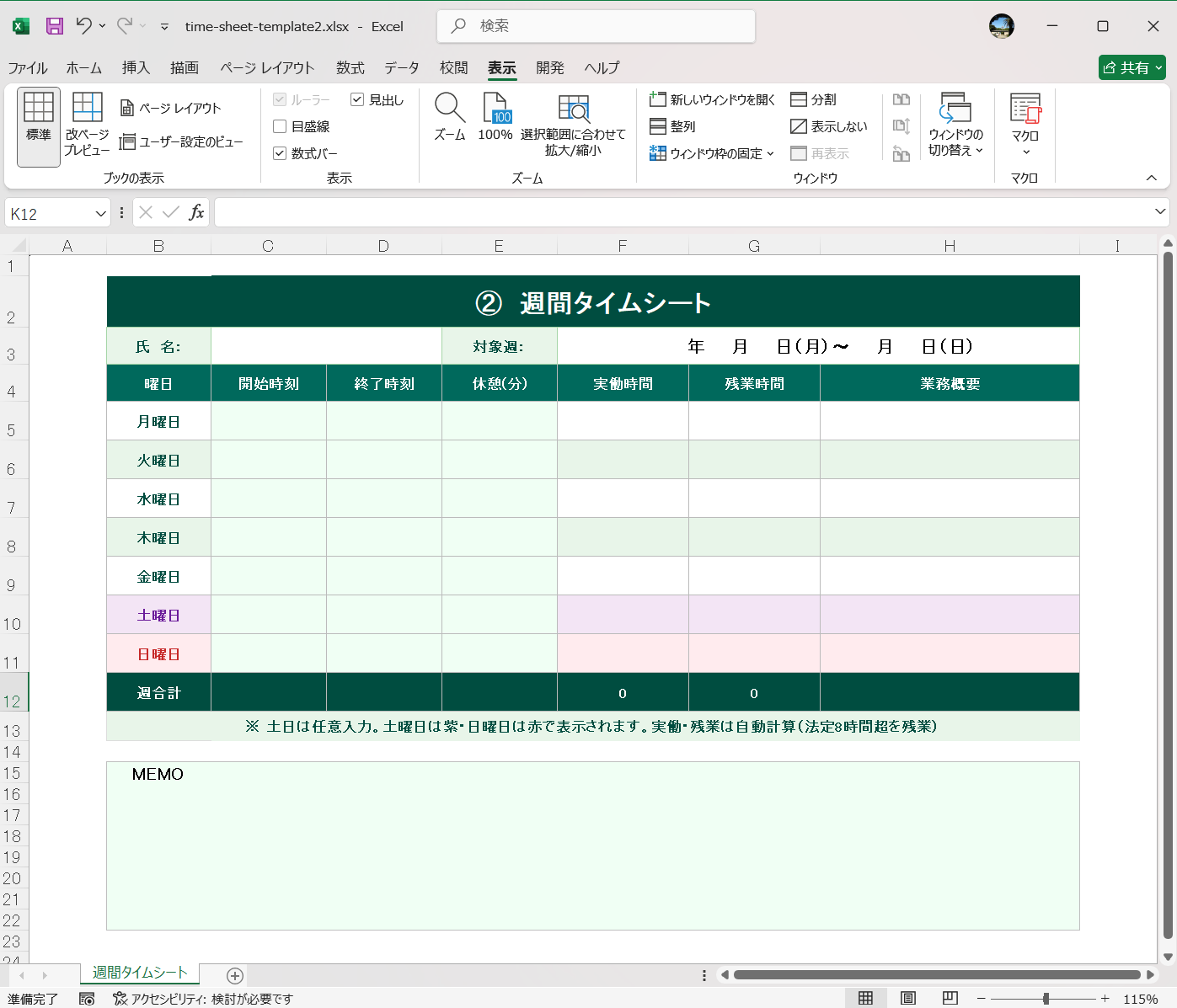Click the formula bar cancel X icon
The width and height of the screenshot is (1177, 1008).
coord(146,212)
